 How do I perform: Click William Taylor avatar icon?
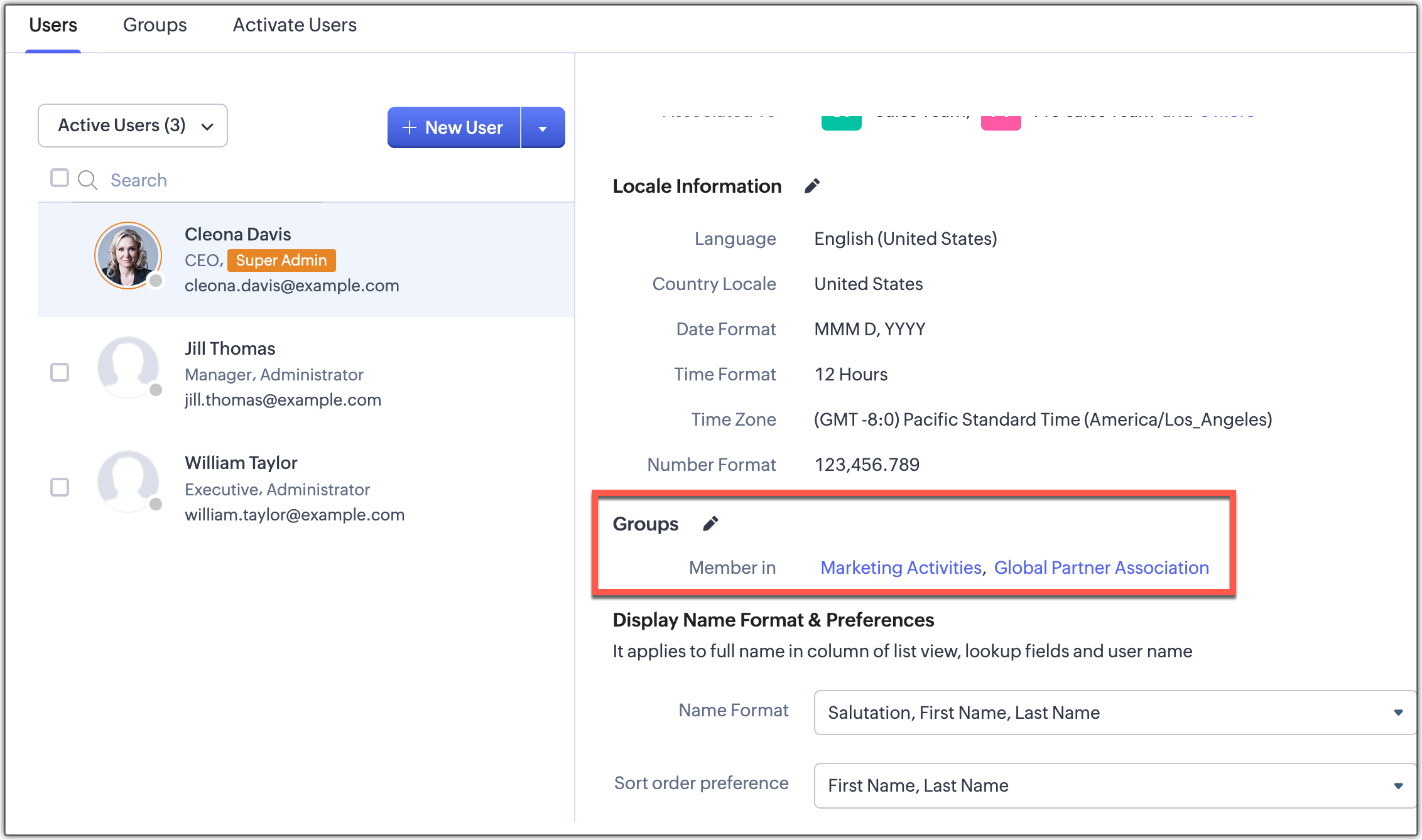[128, 482]
